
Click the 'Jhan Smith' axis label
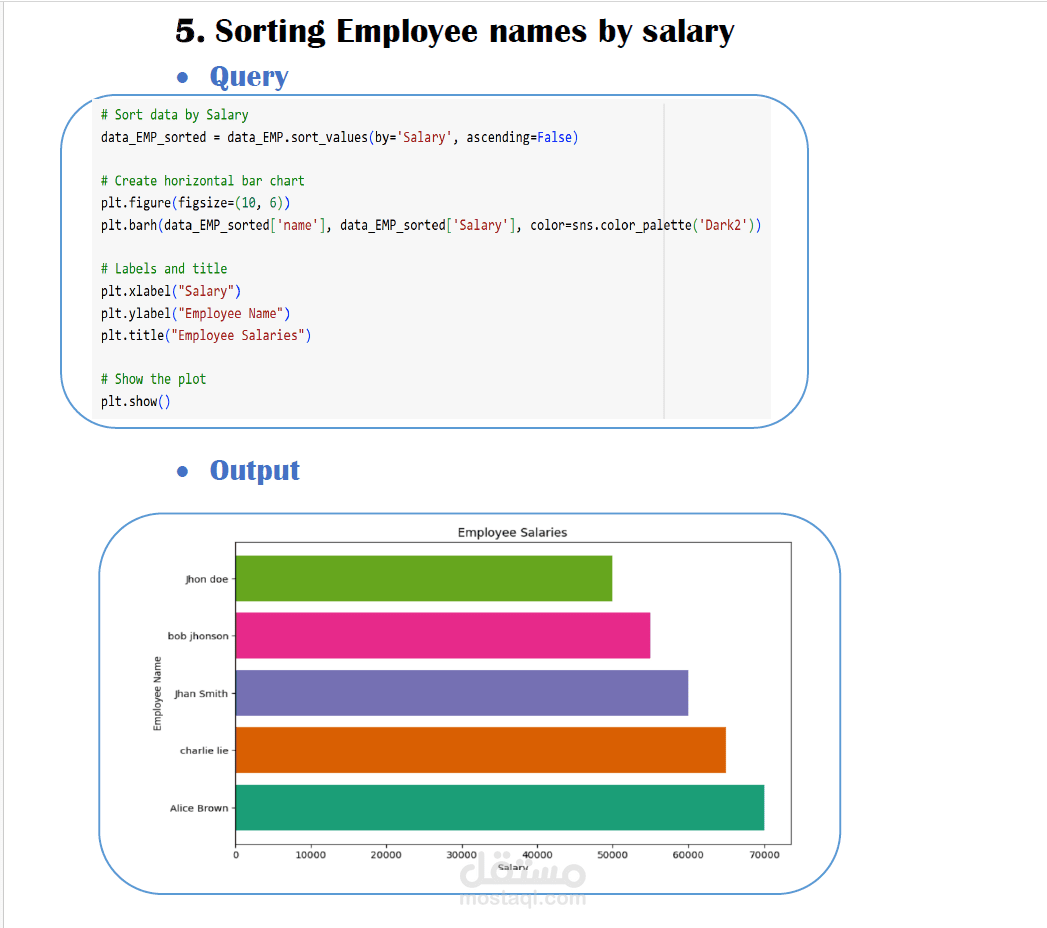pos(201,694)
